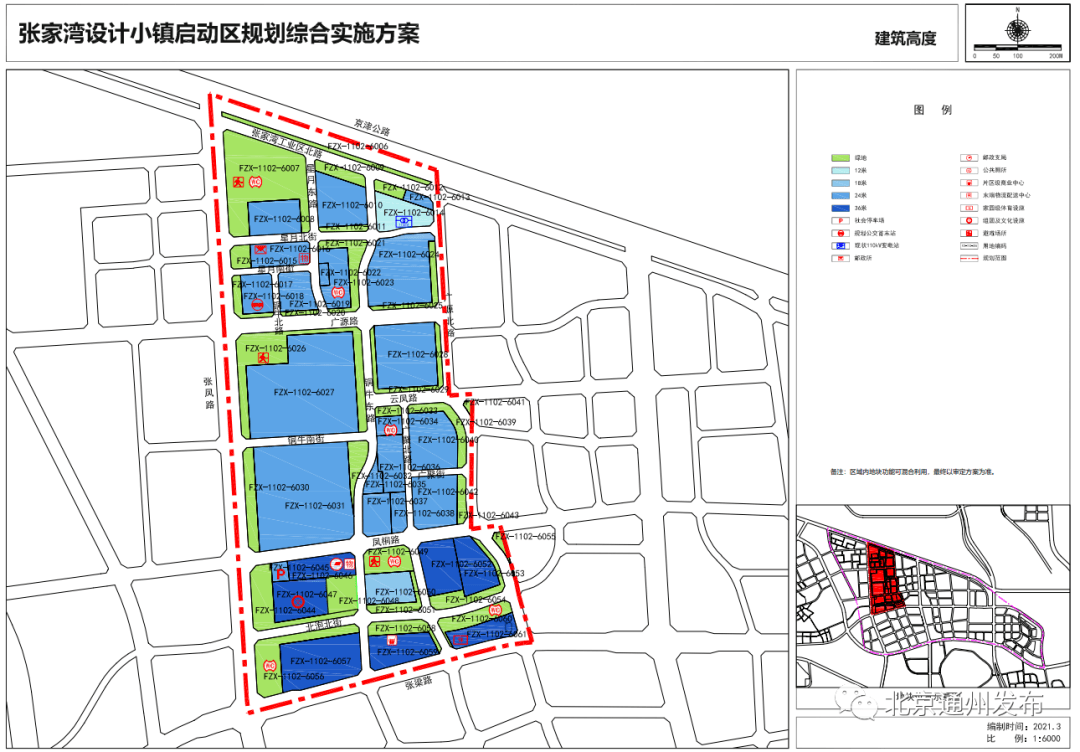
Task: Click the social parking 'P' legend icon
Action: 840,221
